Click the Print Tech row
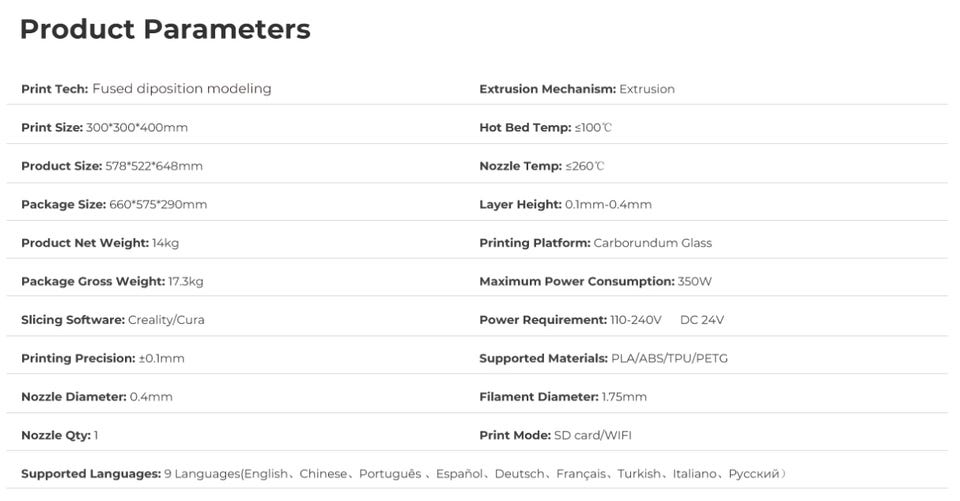Viewport: 960px width, 501px height. [146, 89]
